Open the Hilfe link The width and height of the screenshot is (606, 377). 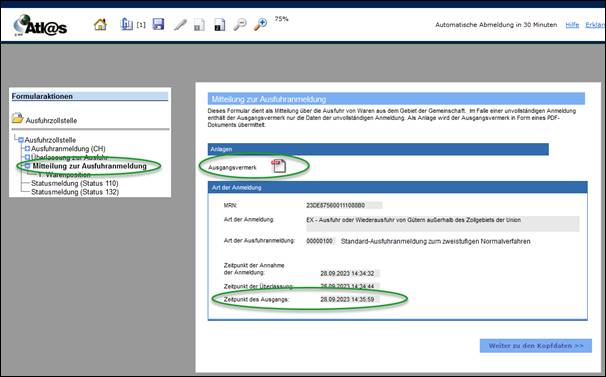(572, 25)
